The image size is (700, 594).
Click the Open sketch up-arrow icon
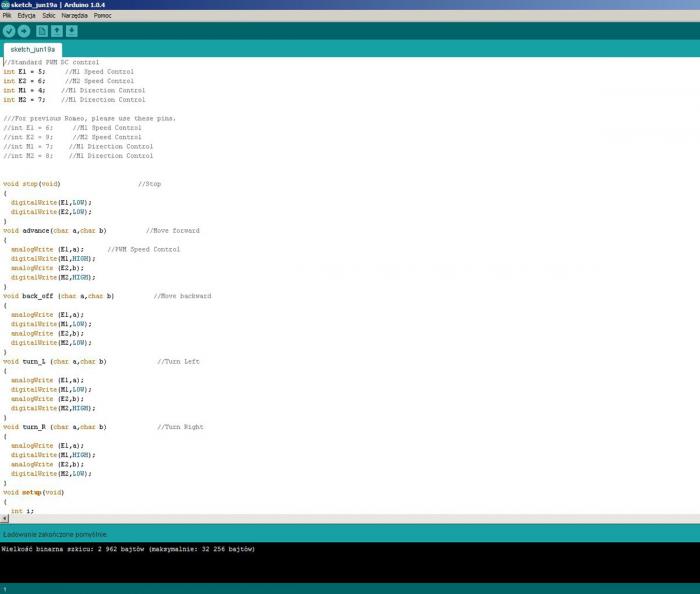(x=57, y=31)
